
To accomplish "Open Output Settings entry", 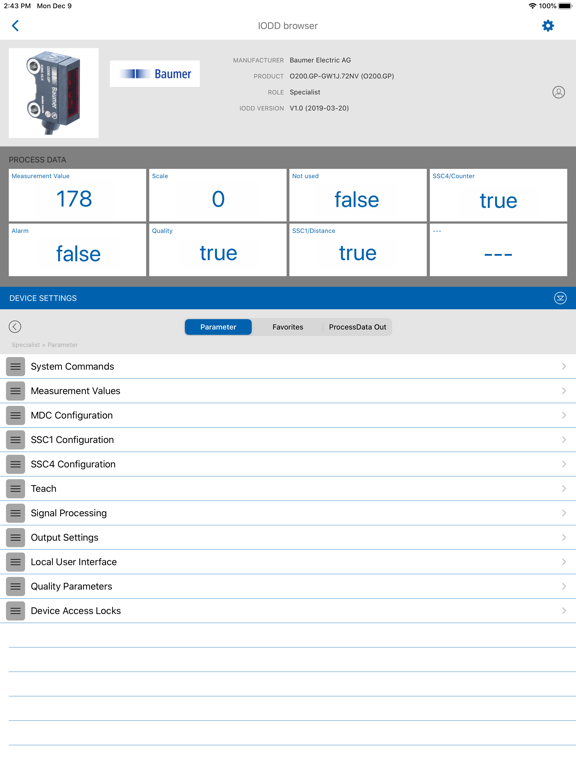I will [x=288, y=538].
